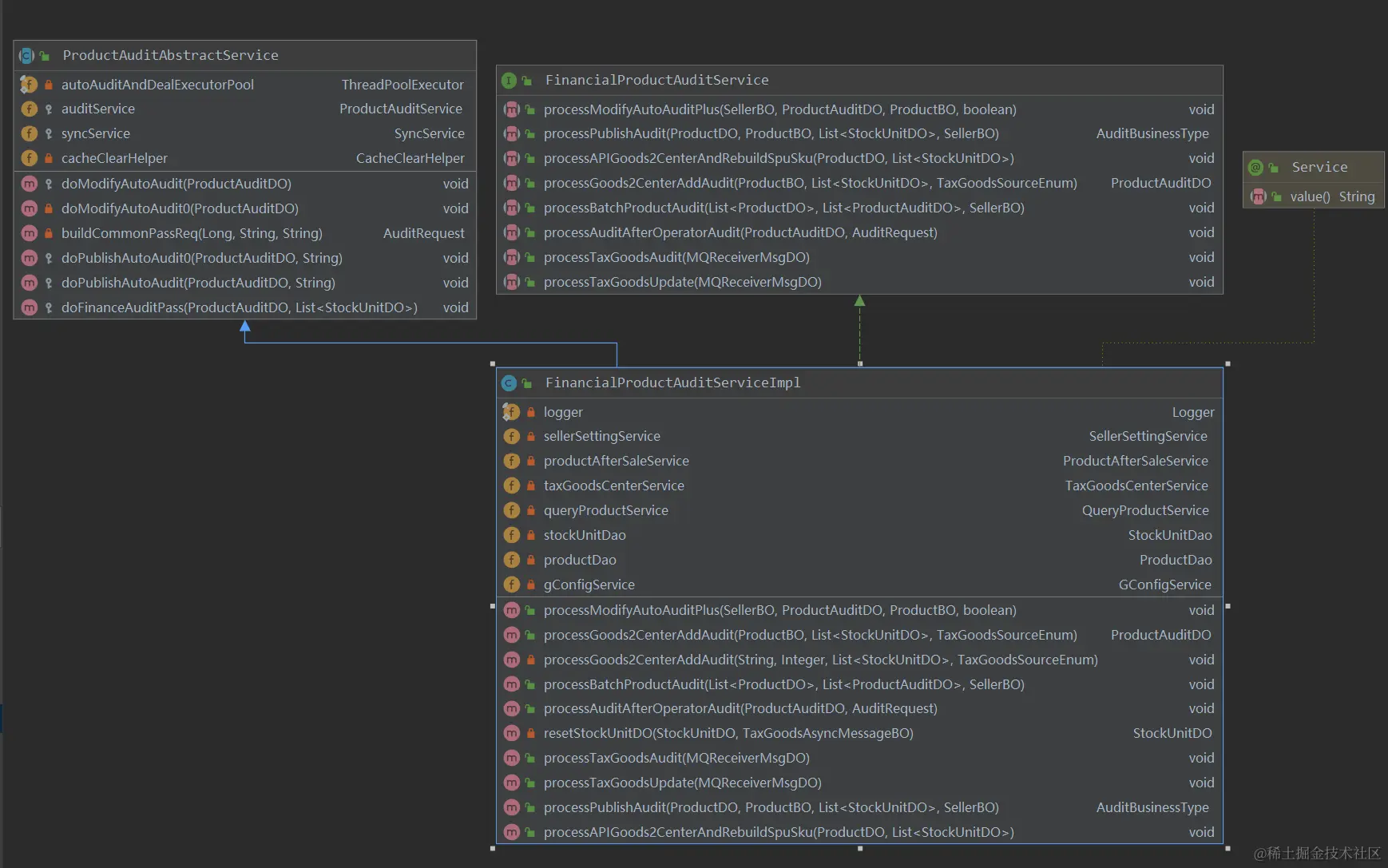Click the SyncService field type

click(x=430, y=133)
